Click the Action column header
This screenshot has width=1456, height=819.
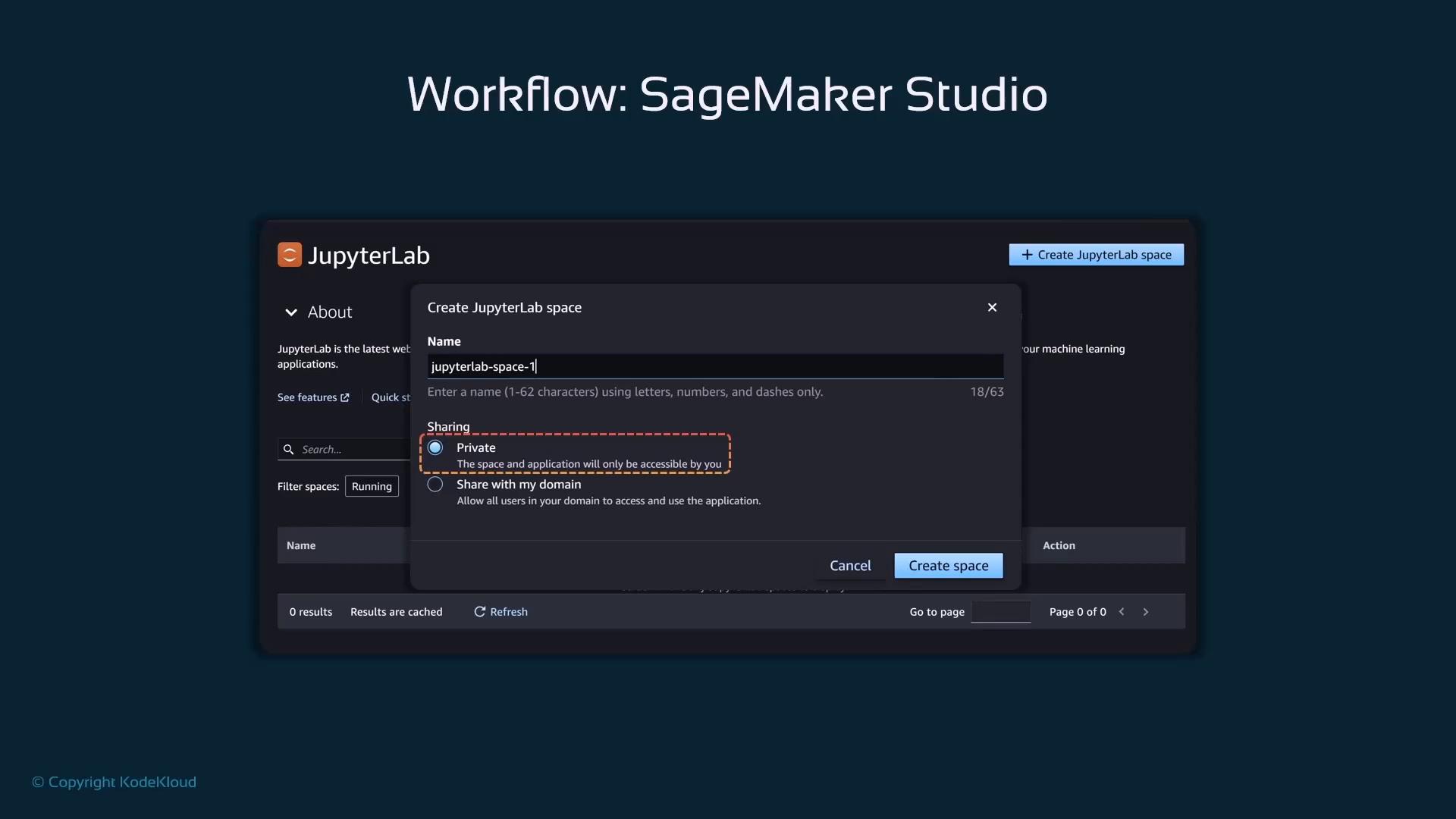coord(1059,546)
